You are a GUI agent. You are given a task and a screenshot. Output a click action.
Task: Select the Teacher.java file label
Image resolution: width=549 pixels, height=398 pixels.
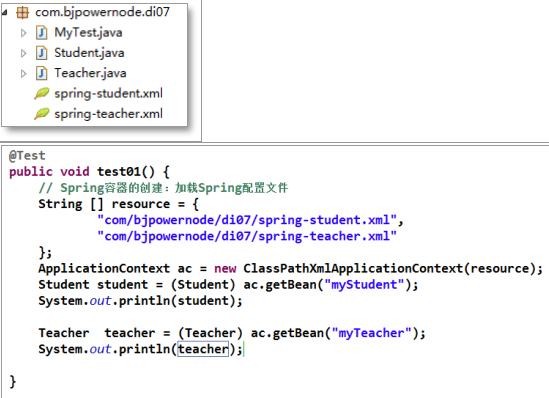[x=90, y=73]
